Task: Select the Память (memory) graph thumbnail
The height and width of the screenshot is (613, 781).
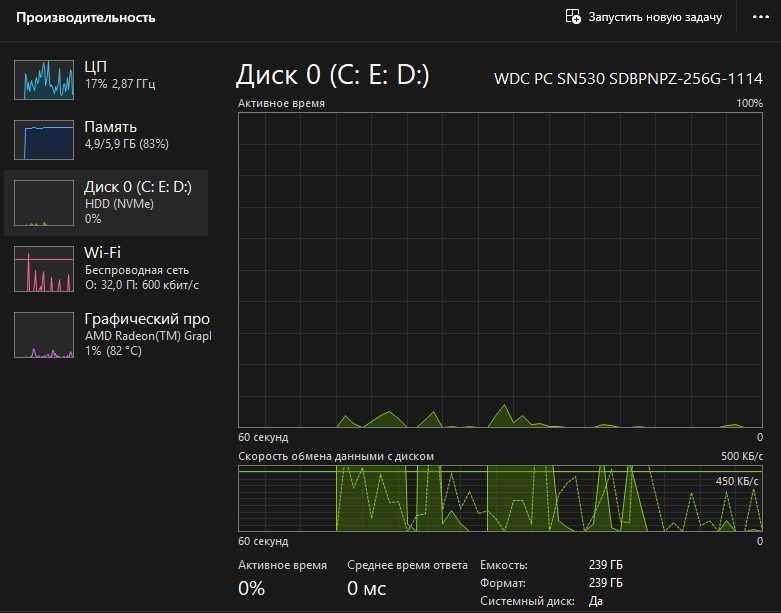Action: pos(44,139)
